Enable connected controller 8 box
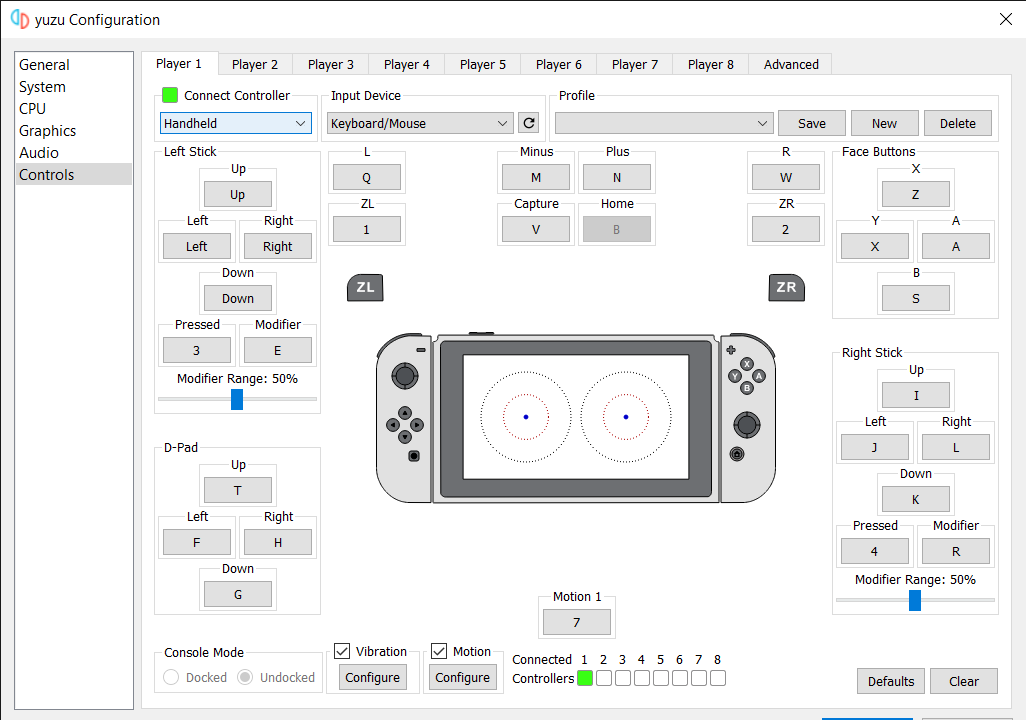The width and height of the screenshot is (1026, 720). (x=718, y=678)
